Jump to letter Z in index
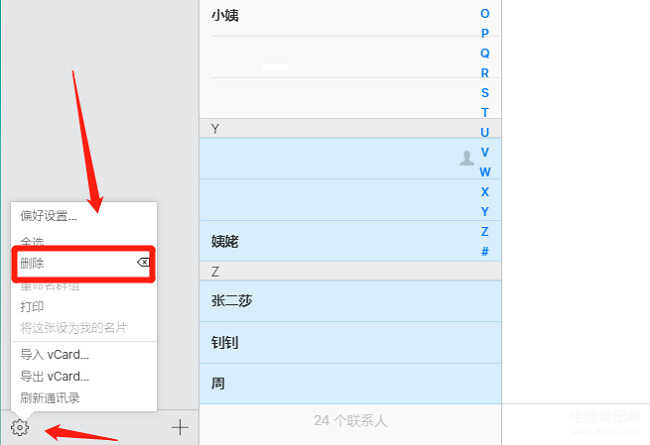 [485, 231]
